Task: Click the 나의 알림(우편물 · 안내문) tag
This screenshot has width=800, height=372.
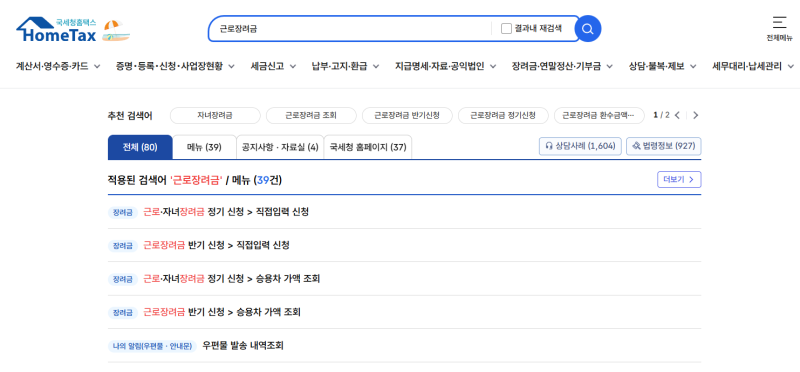Action: [x=152, y=346]
